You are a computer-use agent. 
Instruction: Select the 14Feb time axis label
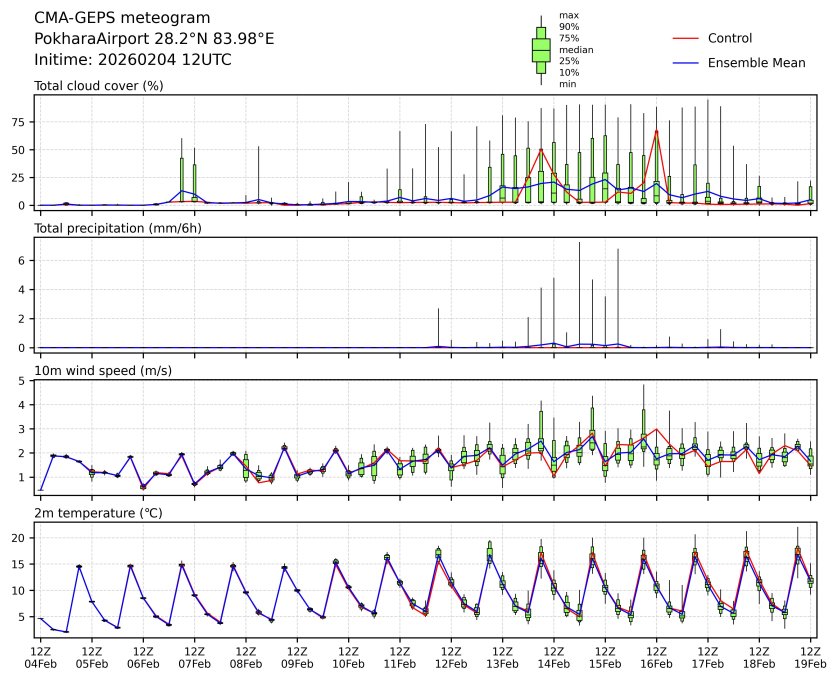coord(554,662)
